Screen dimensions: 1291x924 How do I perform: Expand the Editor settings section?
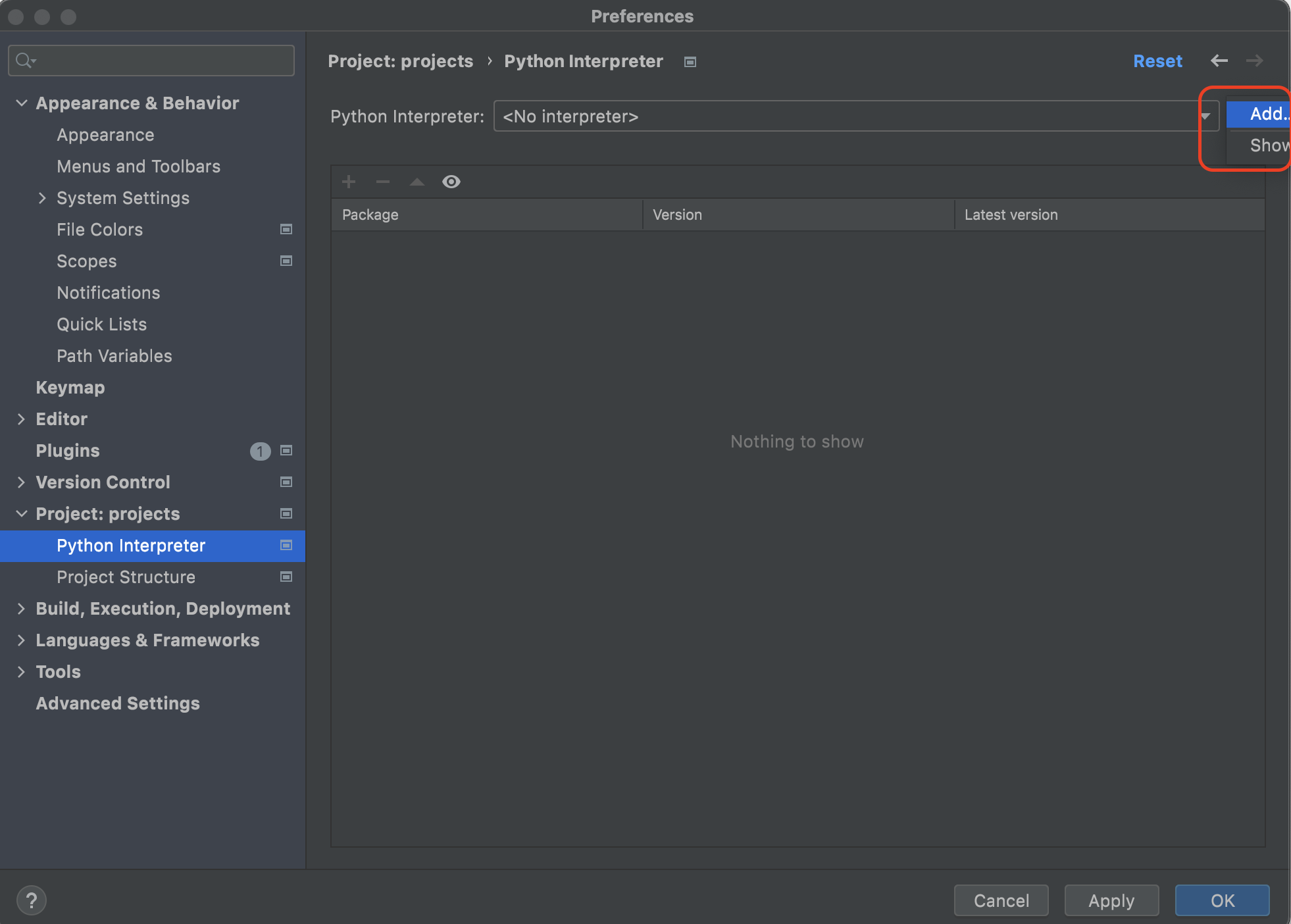coord(21,419)
